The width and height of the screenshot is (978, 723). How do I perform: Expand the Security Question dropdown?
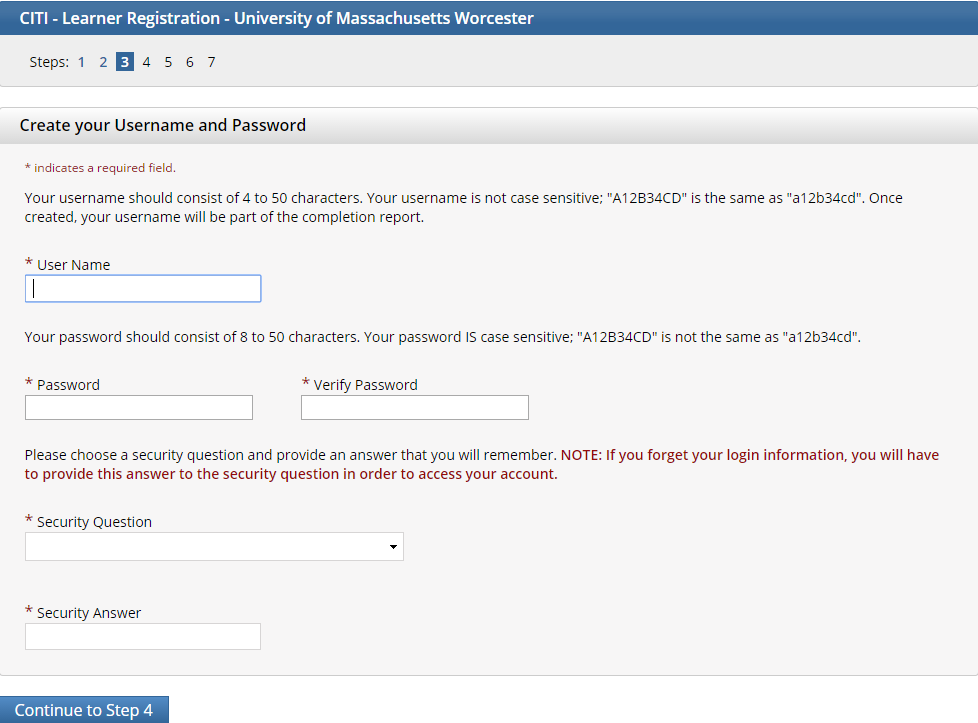tap(214, 547)
